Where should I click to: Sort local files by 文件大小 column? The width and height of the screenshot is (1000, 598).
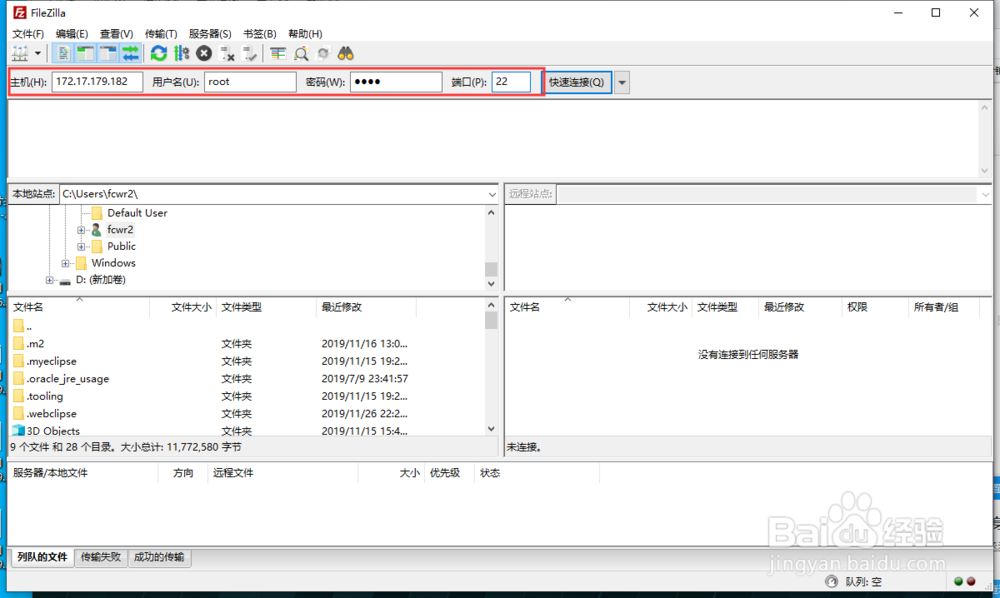coord(184,307)
